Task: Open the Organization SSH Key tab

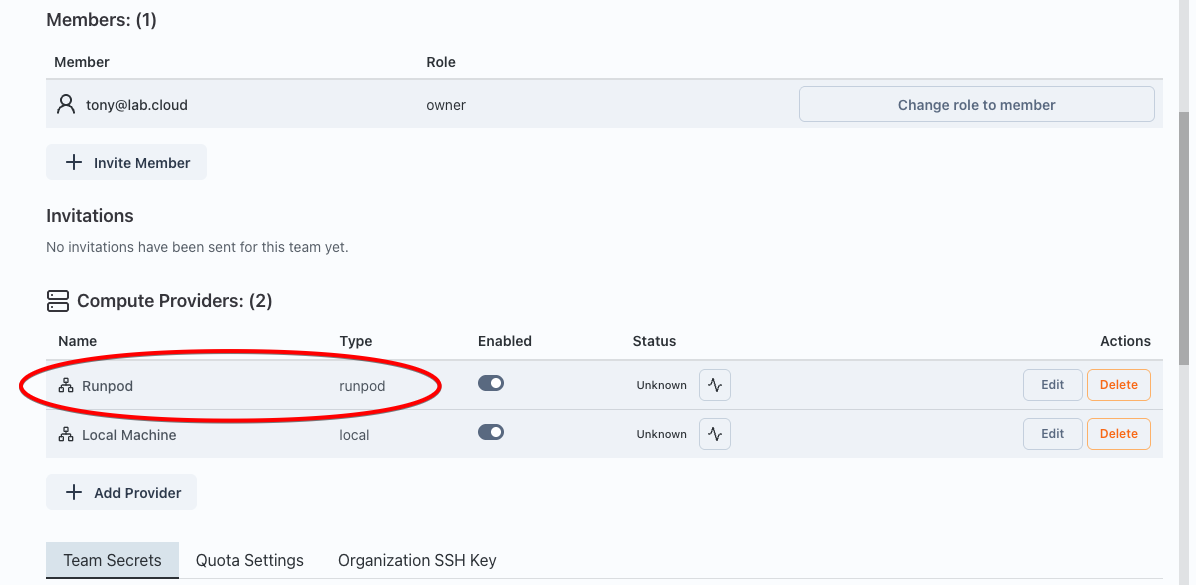Action: (x=416, y=560)
